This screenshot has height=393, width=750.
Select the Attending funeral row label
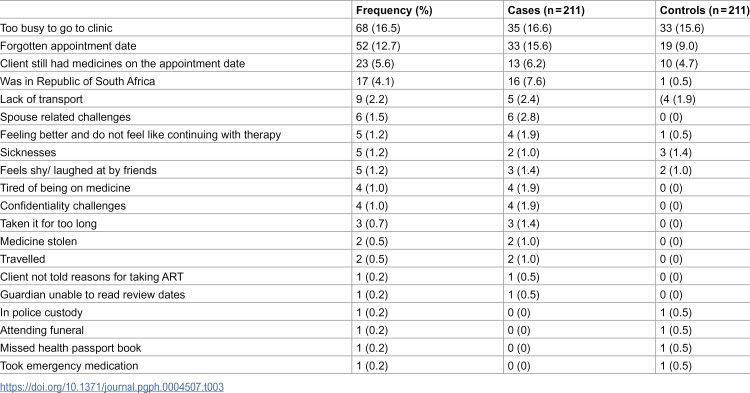(42, 330)
